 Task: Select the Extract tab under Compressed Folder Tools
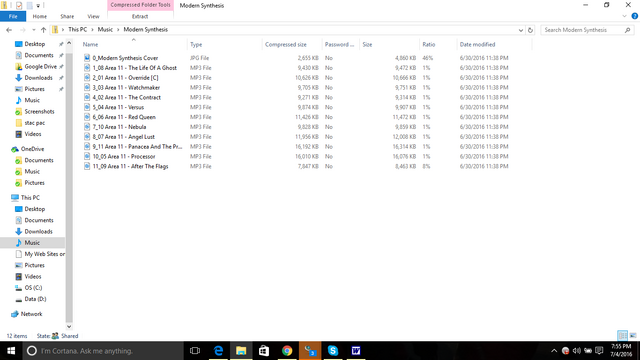[x=140, y=16]
